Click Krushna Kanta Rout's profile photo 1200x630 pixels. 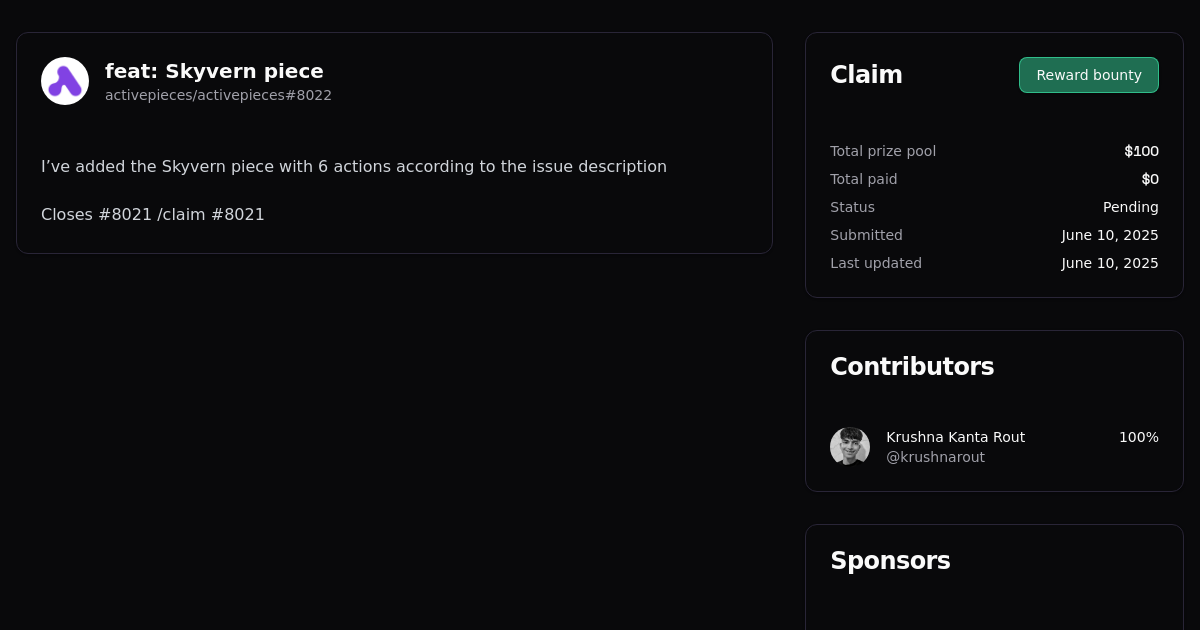[x=850, y=447]
